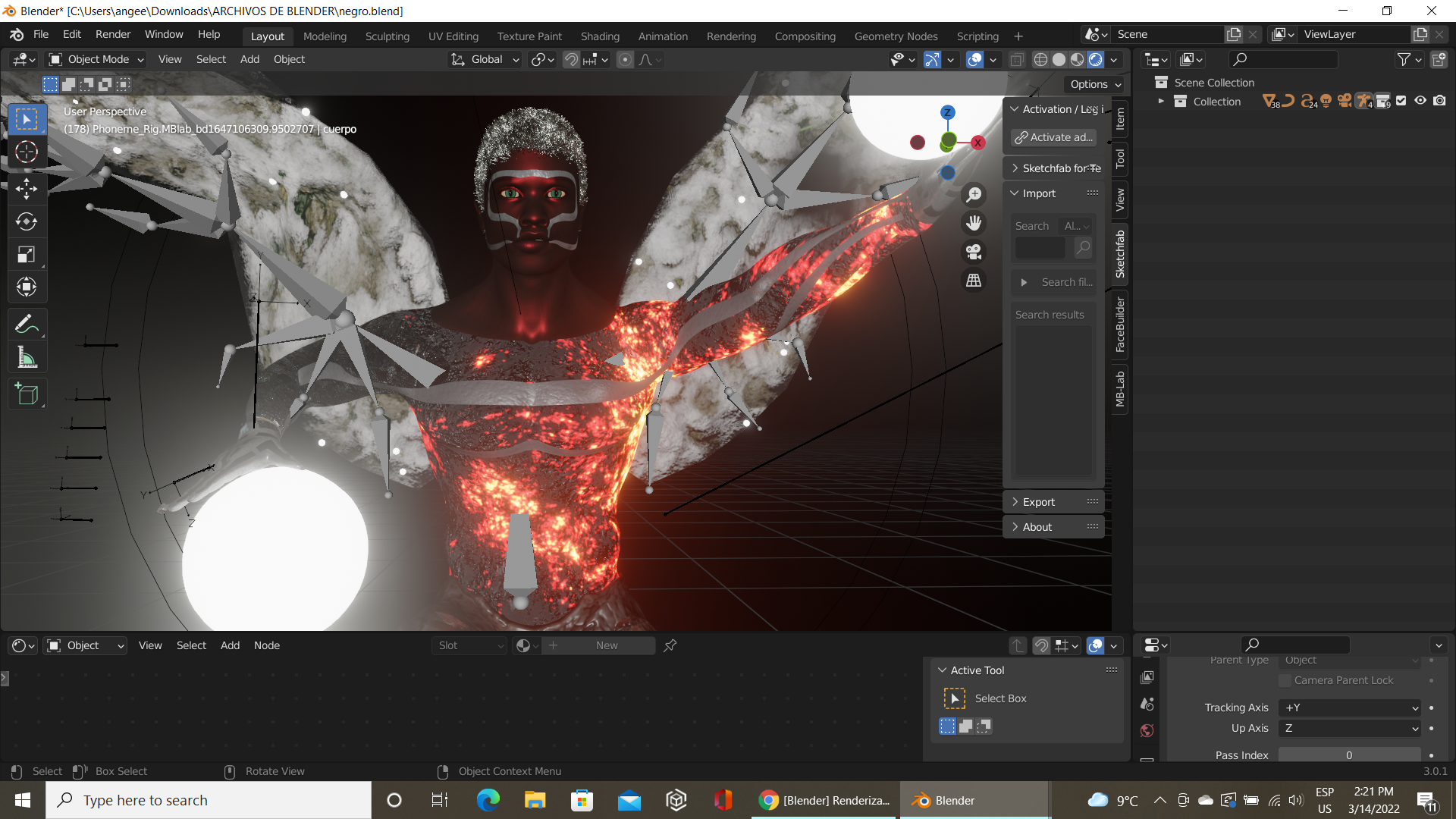Select the Move tool in toolbar
Viewport: 1456px width, 819px height.
[x=27, y=188]
